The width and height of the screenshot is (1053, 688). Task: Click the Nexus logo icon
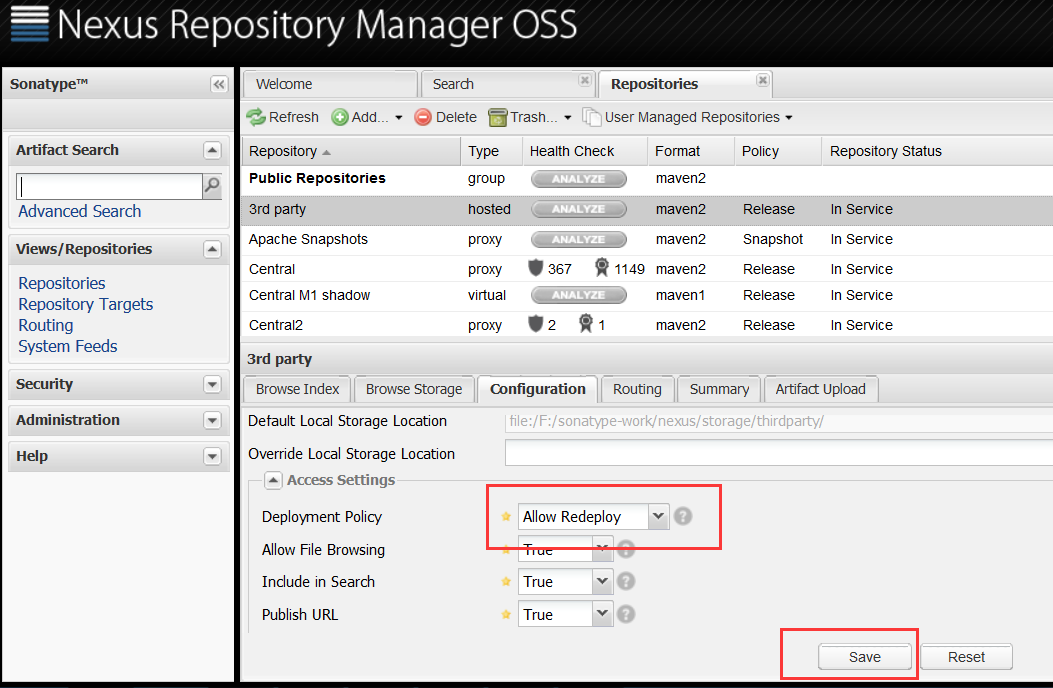pyautogui.click(x=30, y=24)
